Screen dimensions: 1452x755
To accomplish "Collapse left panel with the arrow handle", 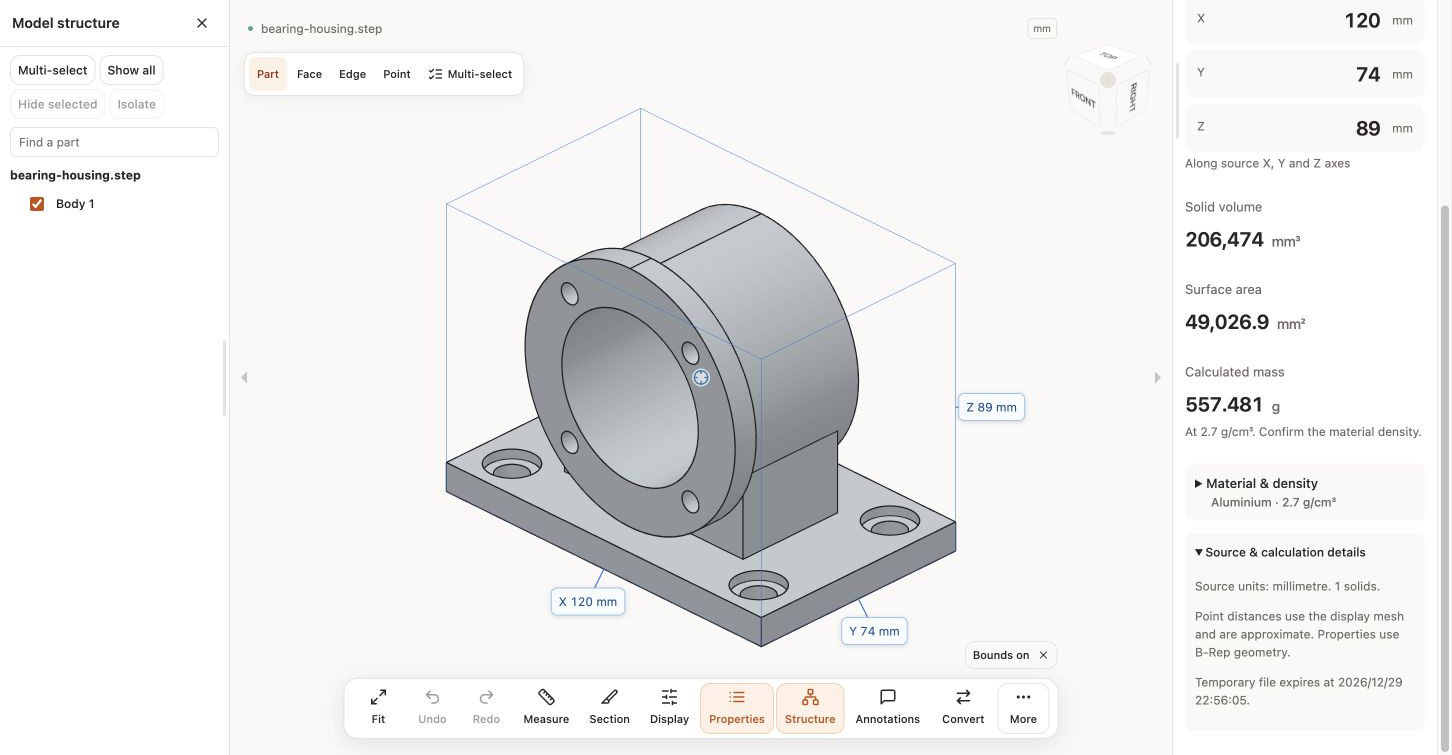I will (x=244, y=377).
